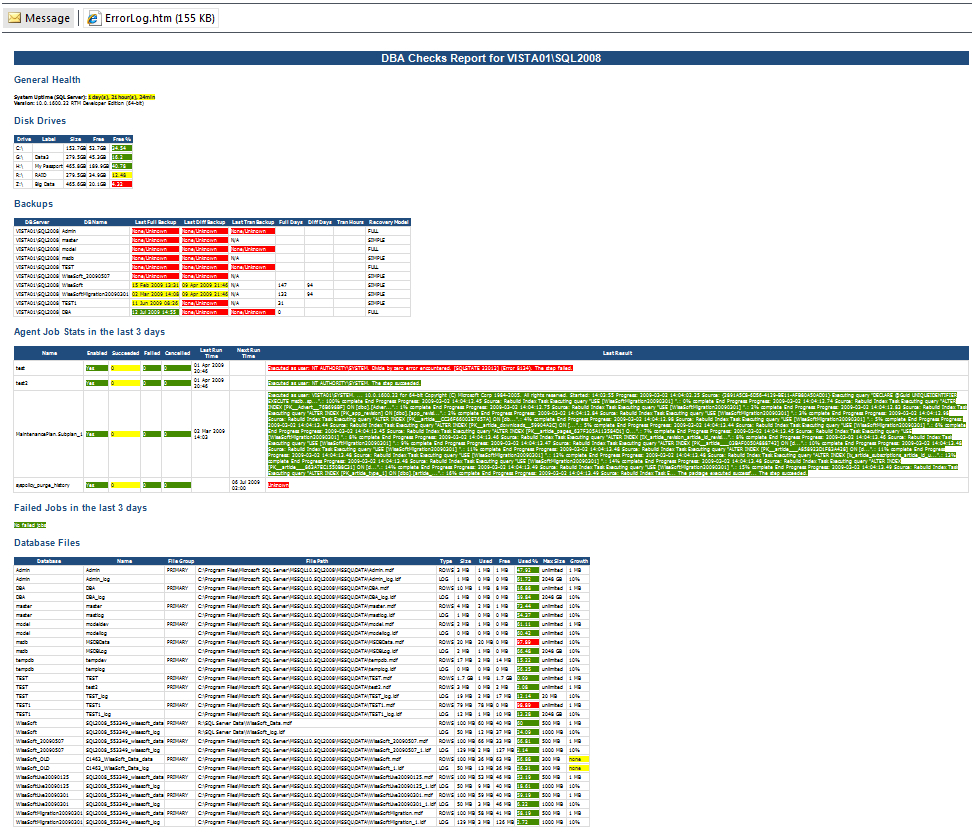The image size is (972, 836).
Task: Click the envelope icon on the Message tab
Action: click(17, 17)
